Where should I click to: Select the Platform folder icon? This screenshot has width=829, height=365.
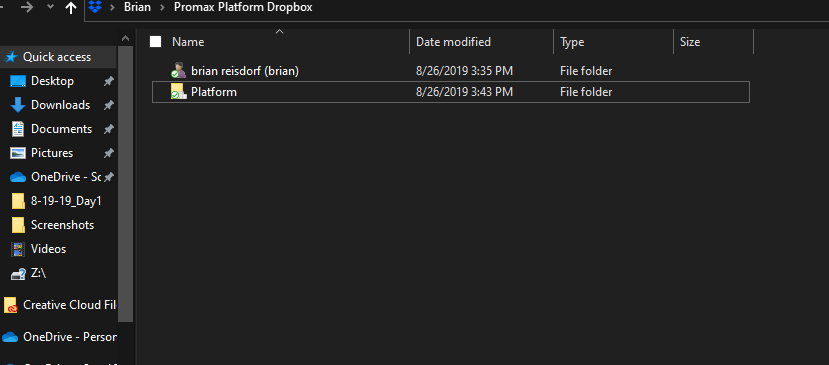pos(179,92)
